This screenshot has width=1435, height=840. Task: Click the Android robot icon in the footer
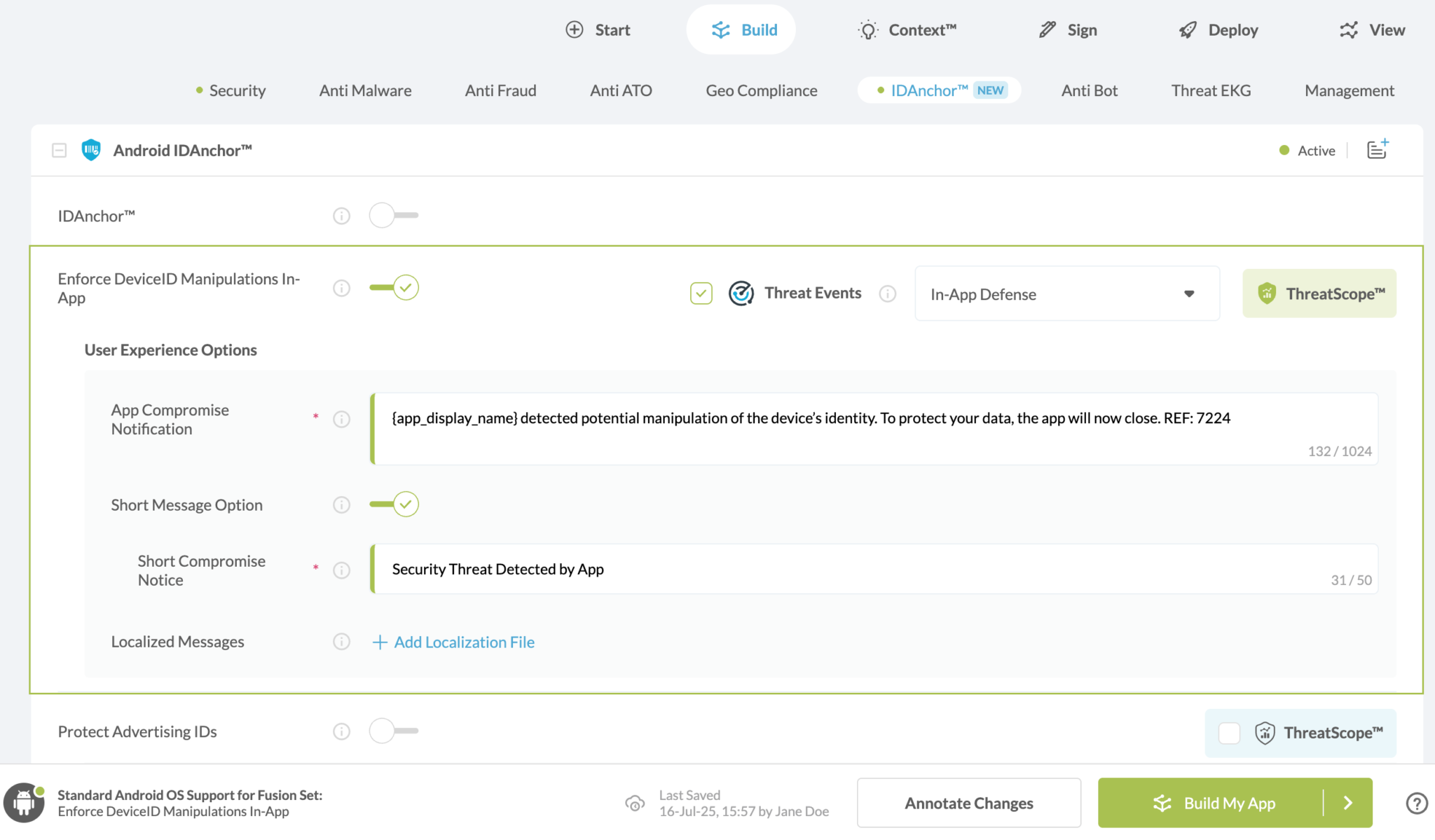click(x=24, y=803)
